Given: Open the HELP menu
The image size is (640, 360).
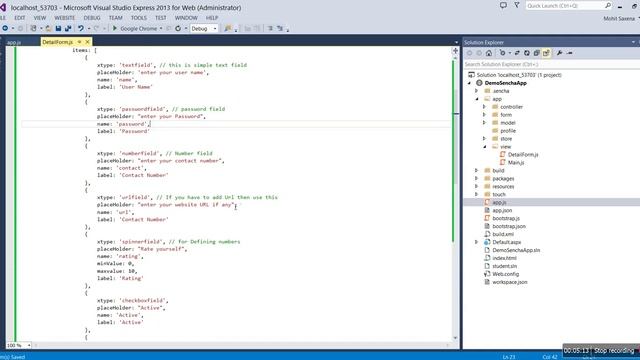Looking at the screenshot, I should 212,18.
